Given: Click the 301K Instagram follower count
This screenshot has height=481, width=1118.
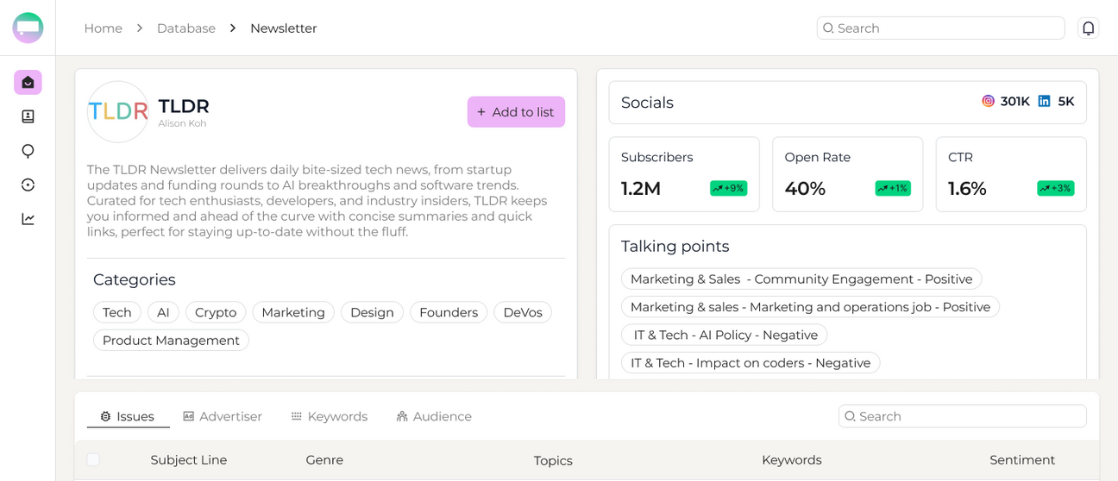Looking at the screenshot, I should coord(1015,101).
